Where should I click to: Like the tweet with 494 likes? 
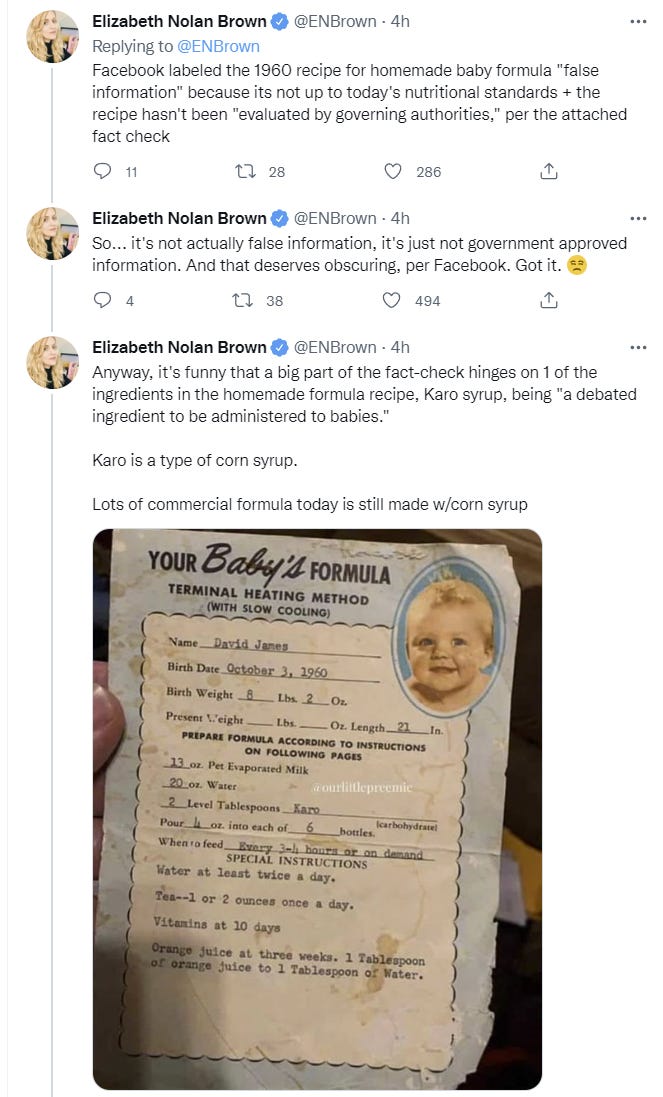pyautogui.click(x=393, y=300)
